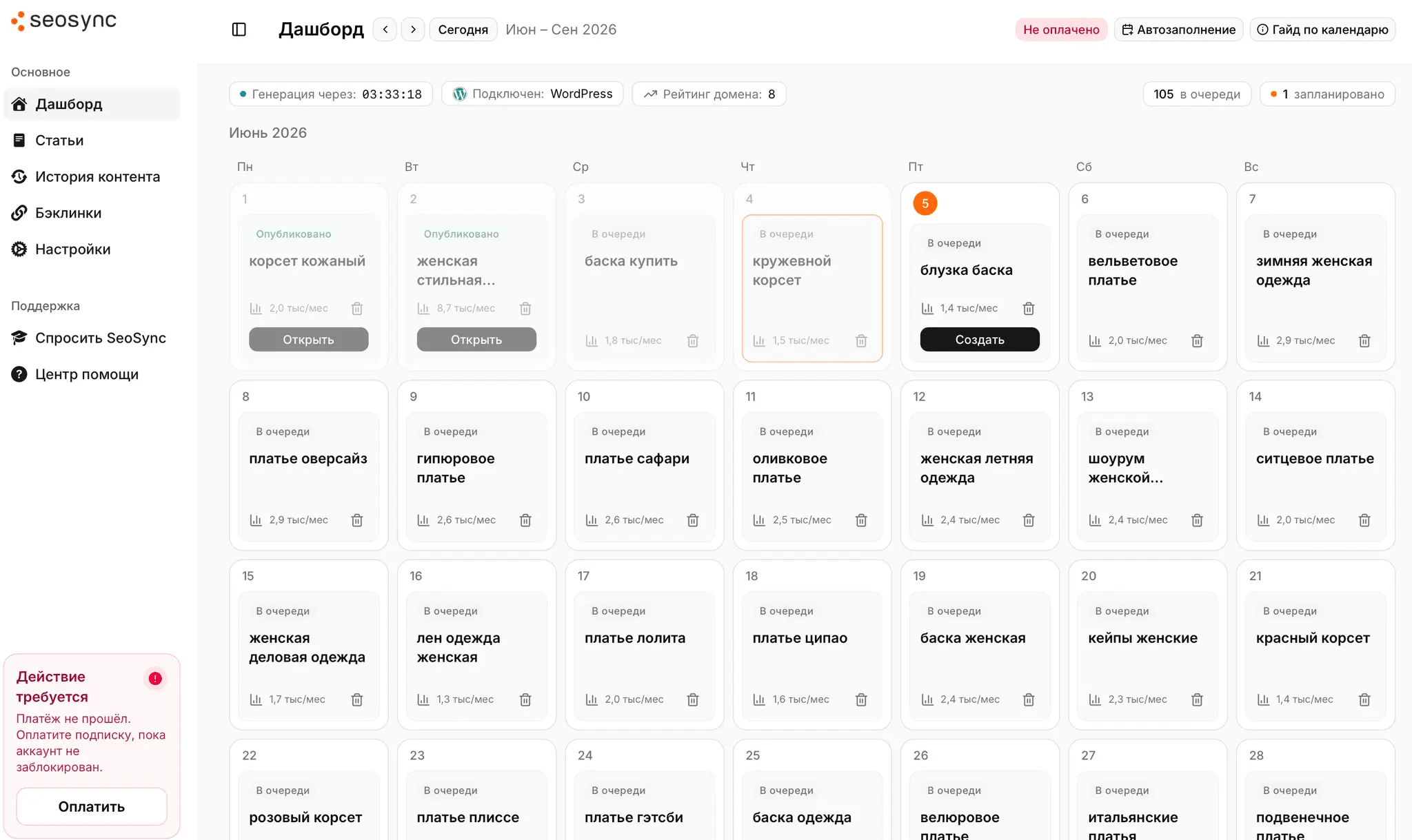
Task: Select the розовый корсет card title
Action: pos(305,818)
